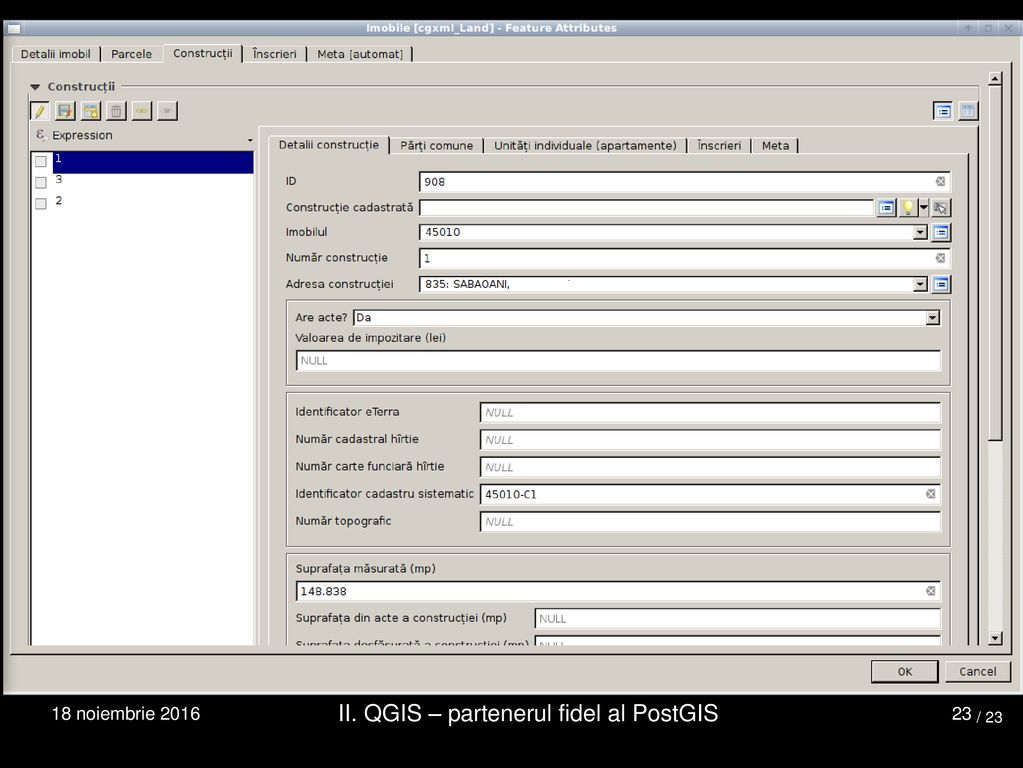Click the Expression epsilon icon

coord(40,135)
